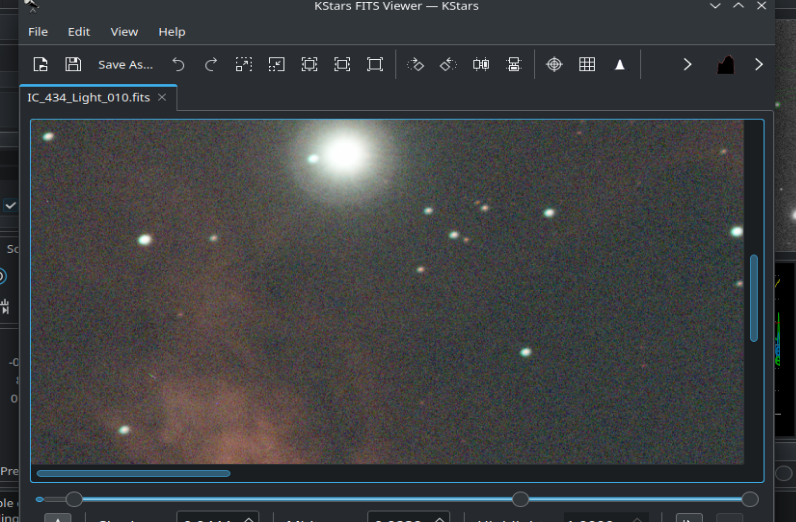
Task: Click the shadows handle on stretch slider
Action: 74,499
